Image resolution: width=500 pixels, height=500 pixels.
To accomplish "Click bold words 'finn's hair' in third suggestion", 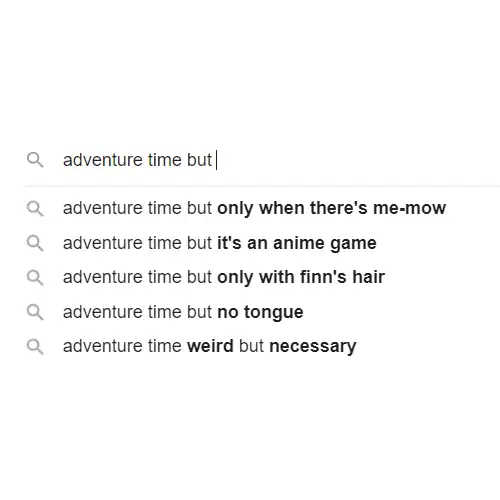I will [x=342, y=277].
